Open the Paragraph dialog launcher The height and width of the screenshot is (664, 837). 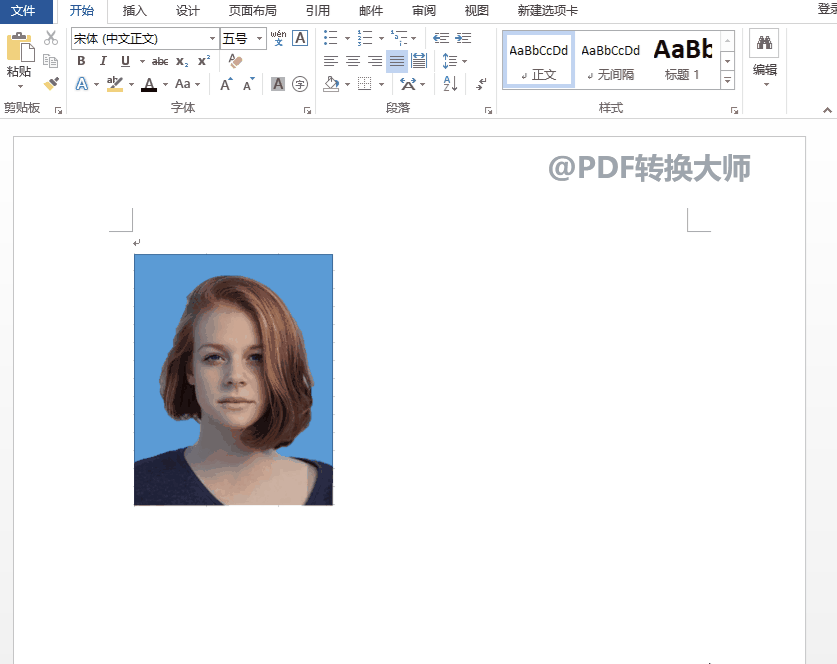tap(488, 110)
